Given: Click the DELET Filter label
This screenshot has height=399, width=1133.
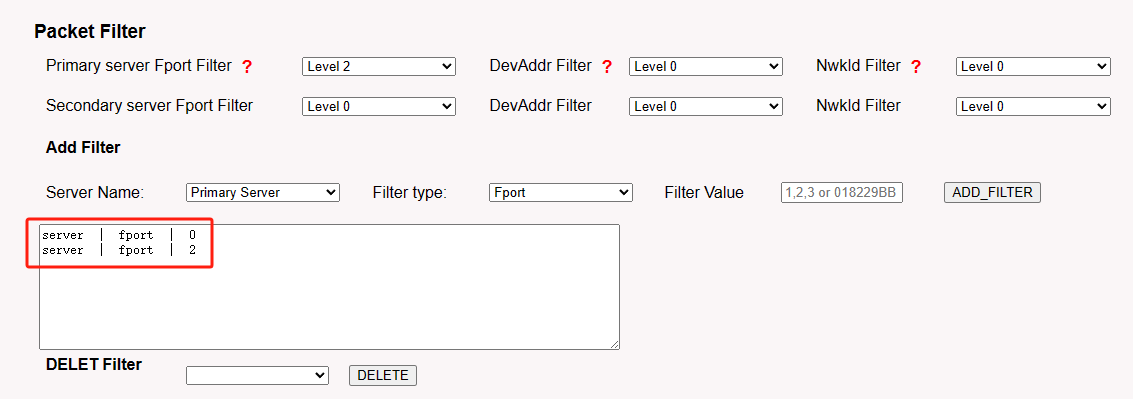Looking at the screenshot, I should pos(94,364).
